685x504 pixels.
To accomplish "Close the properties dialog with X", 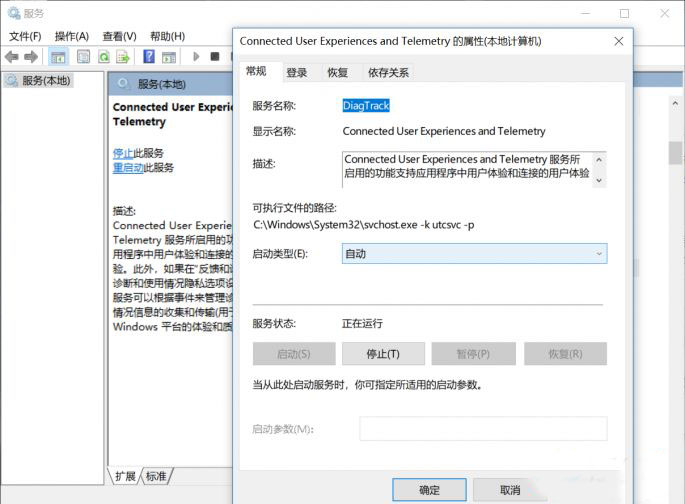I will (619, 41).
